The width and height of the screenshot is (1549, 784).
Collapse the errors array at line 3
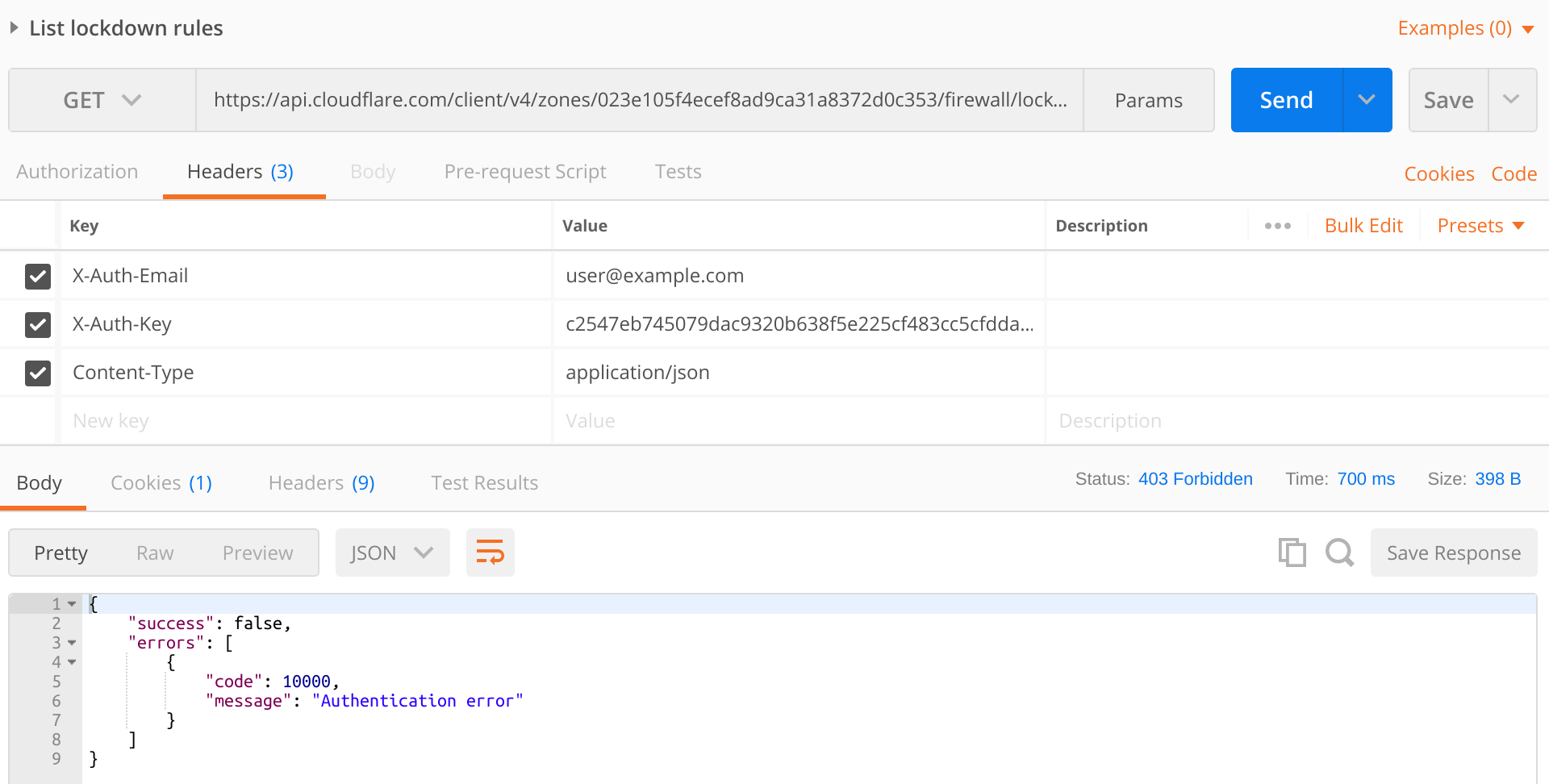point(72,643)
